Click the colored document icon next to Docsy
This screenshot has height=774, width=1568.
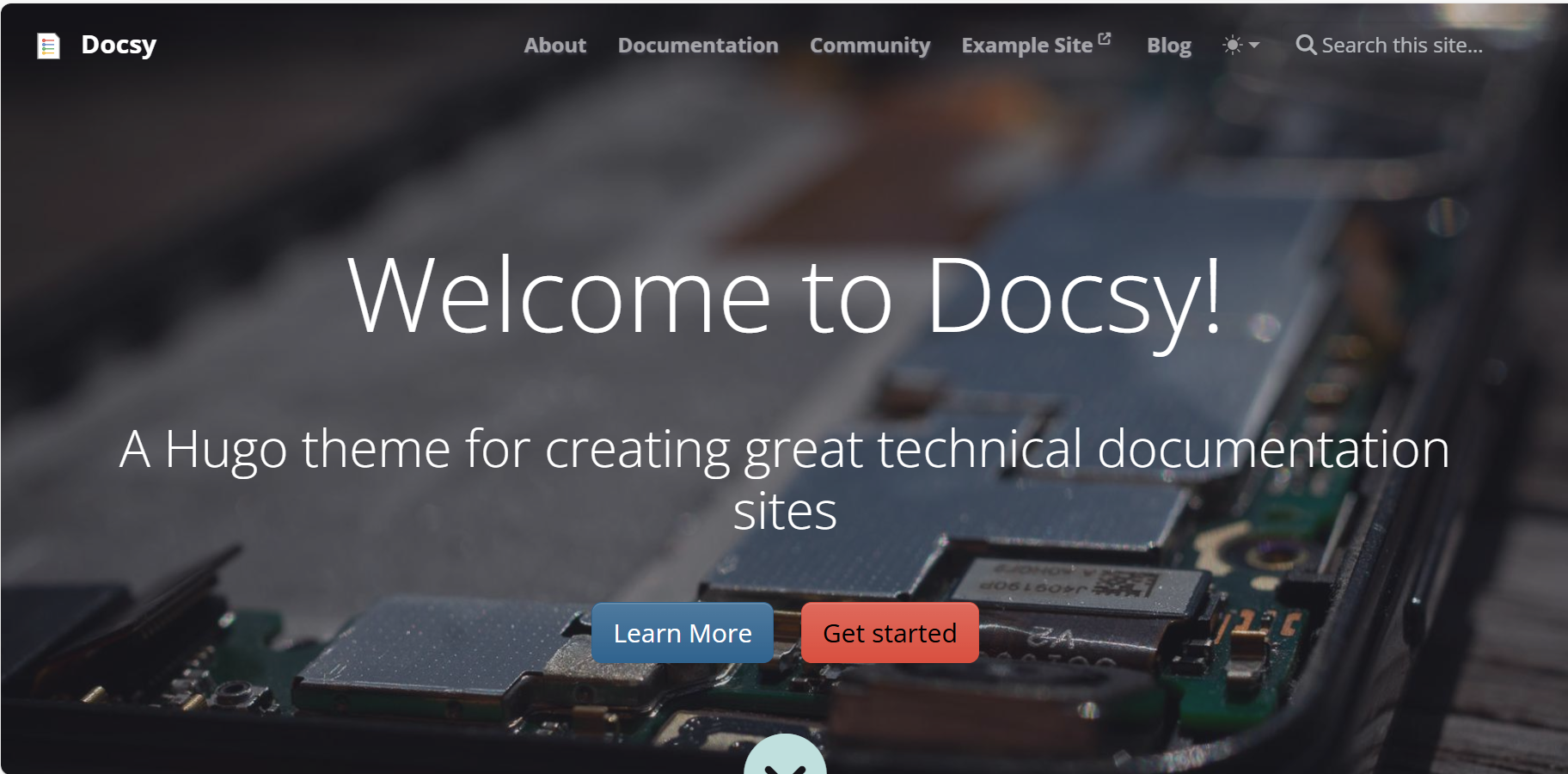tap(48, 45)
